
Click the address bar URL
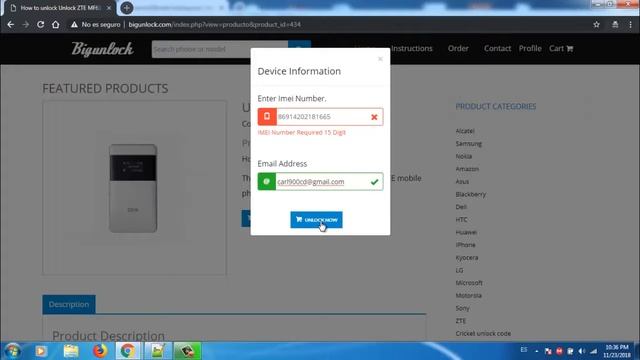[x=215, y=24]
